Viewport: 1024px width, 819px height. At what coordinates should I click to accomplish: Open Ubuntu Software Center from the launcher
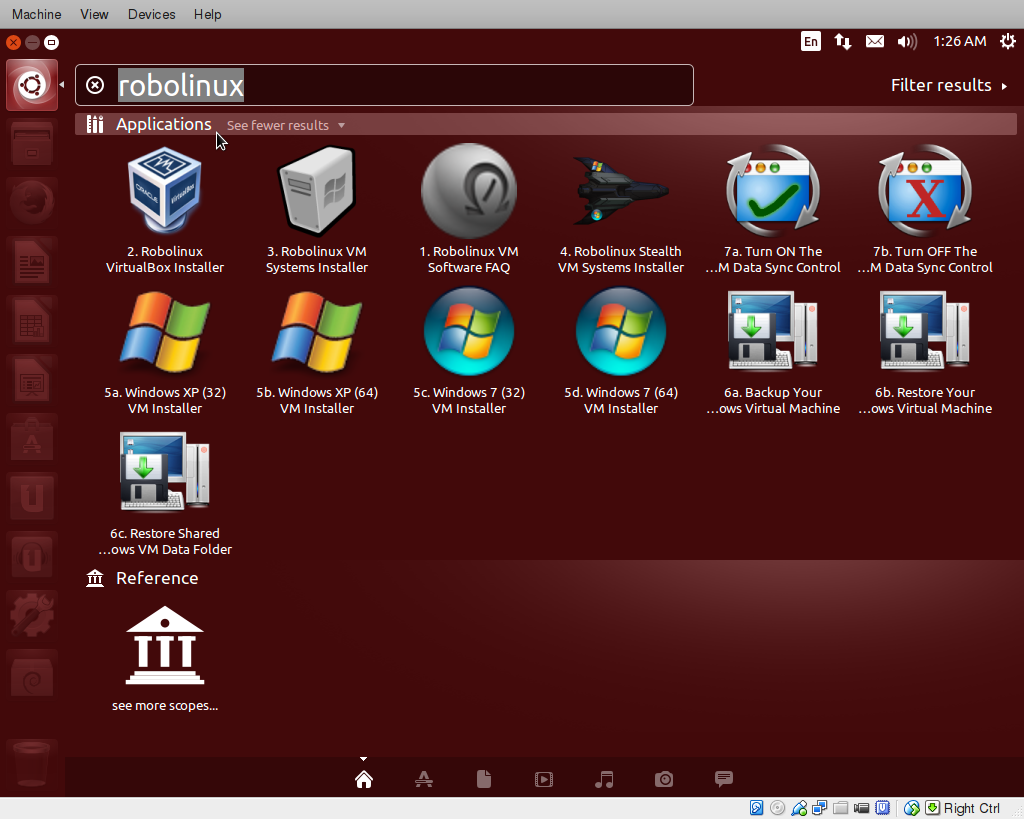click(32, 438)
